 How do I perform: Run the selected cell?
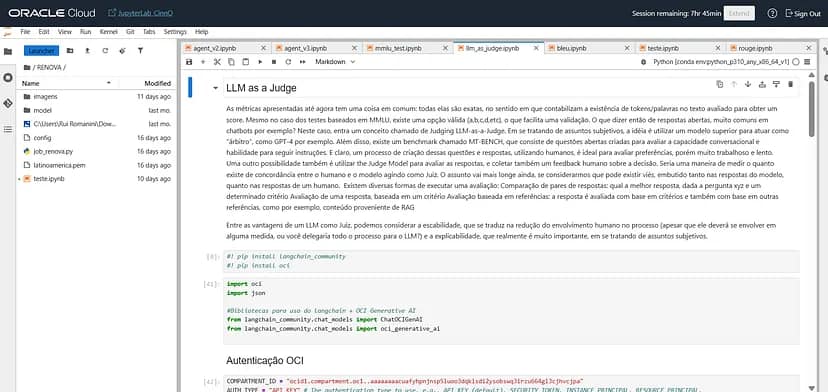pos(260,62)
